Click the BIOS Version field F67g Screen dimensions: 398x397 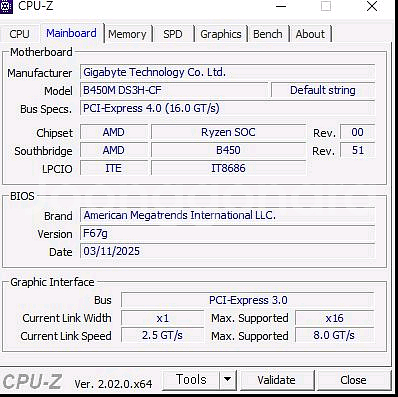click(227, 233)
